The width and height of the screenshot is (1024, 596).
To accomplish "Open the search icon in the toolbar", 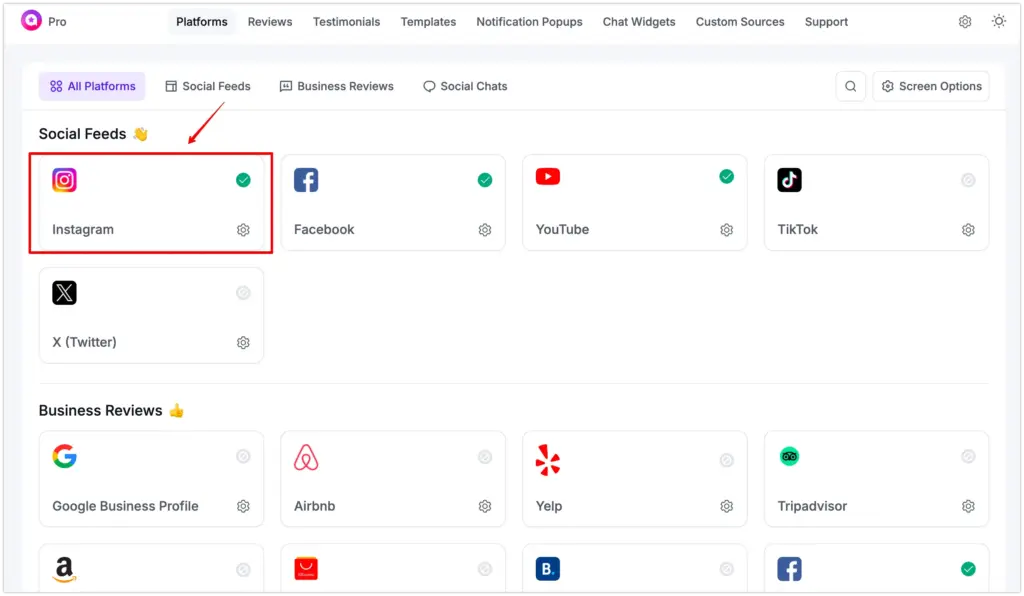I will (850, 86).
